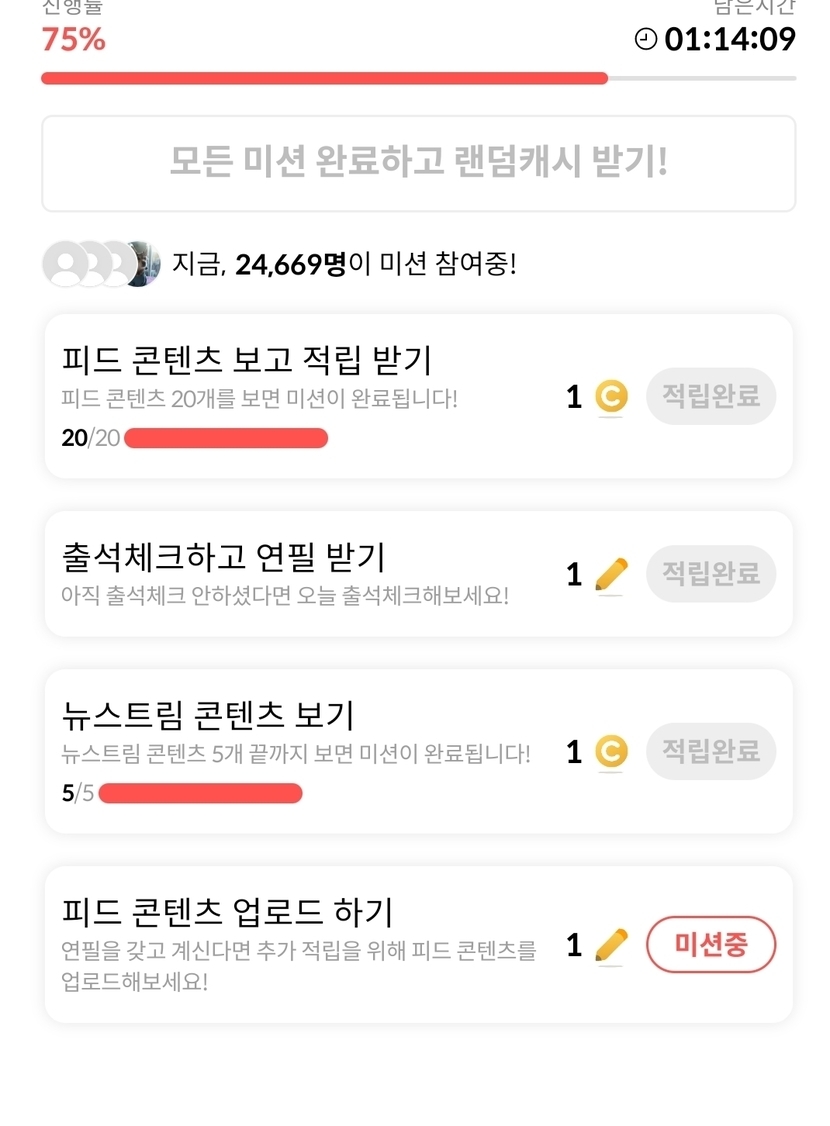Open the 출석체크하고 연필 받기 mission title
This screenshot has width=830, height=1126.
(x=223, y=556)
